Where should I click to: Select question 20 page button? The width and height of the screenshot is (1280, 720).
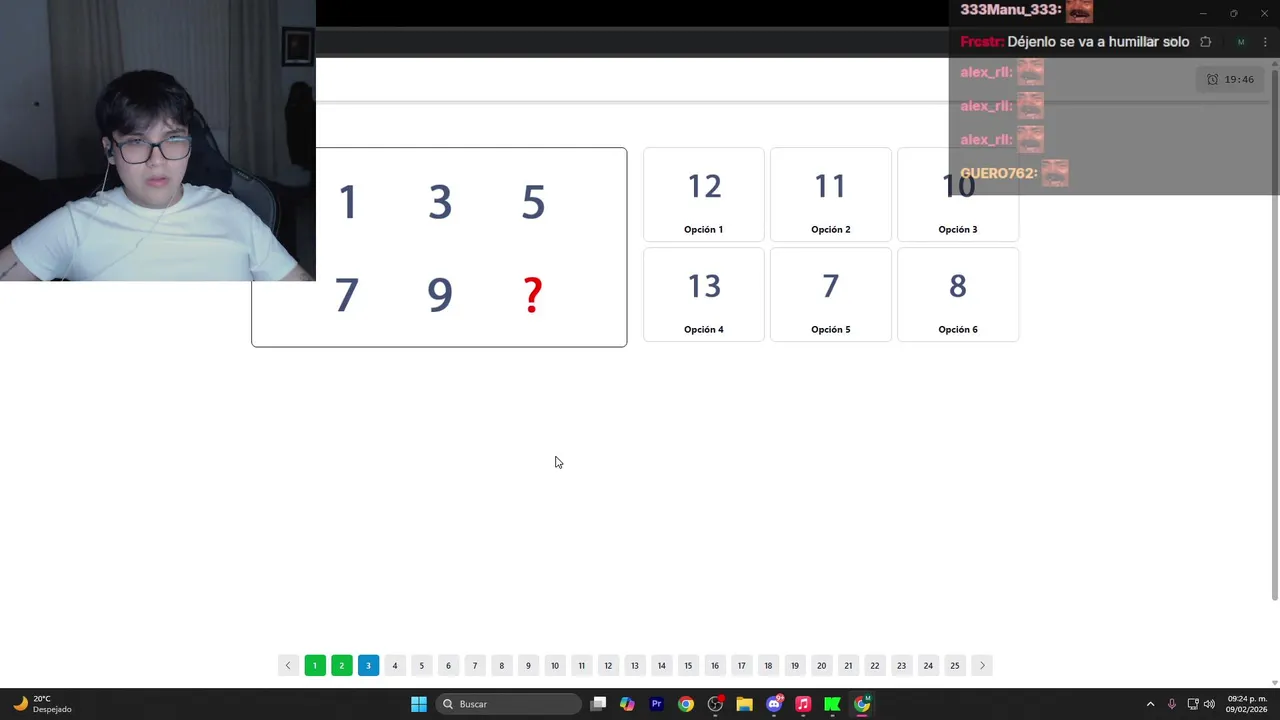pos(821,665)
